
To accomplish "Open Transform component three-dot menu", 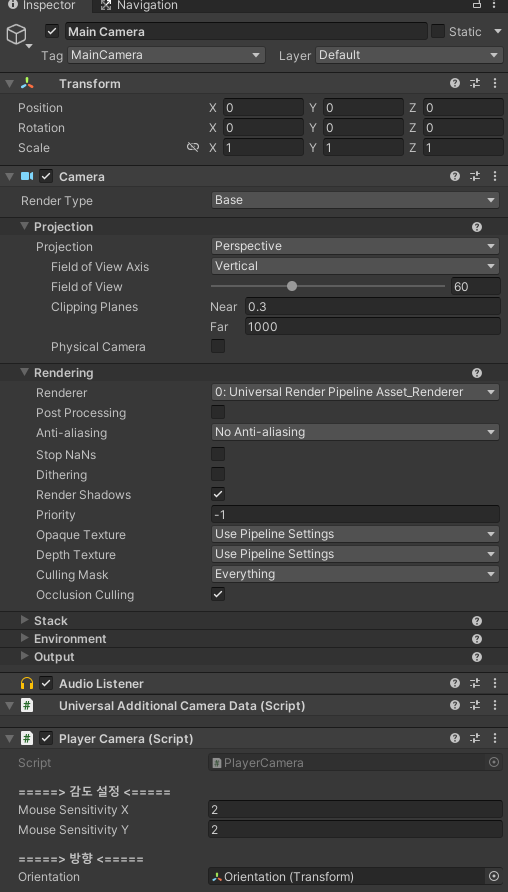I will pyautogui.click(x=494, y=84).
